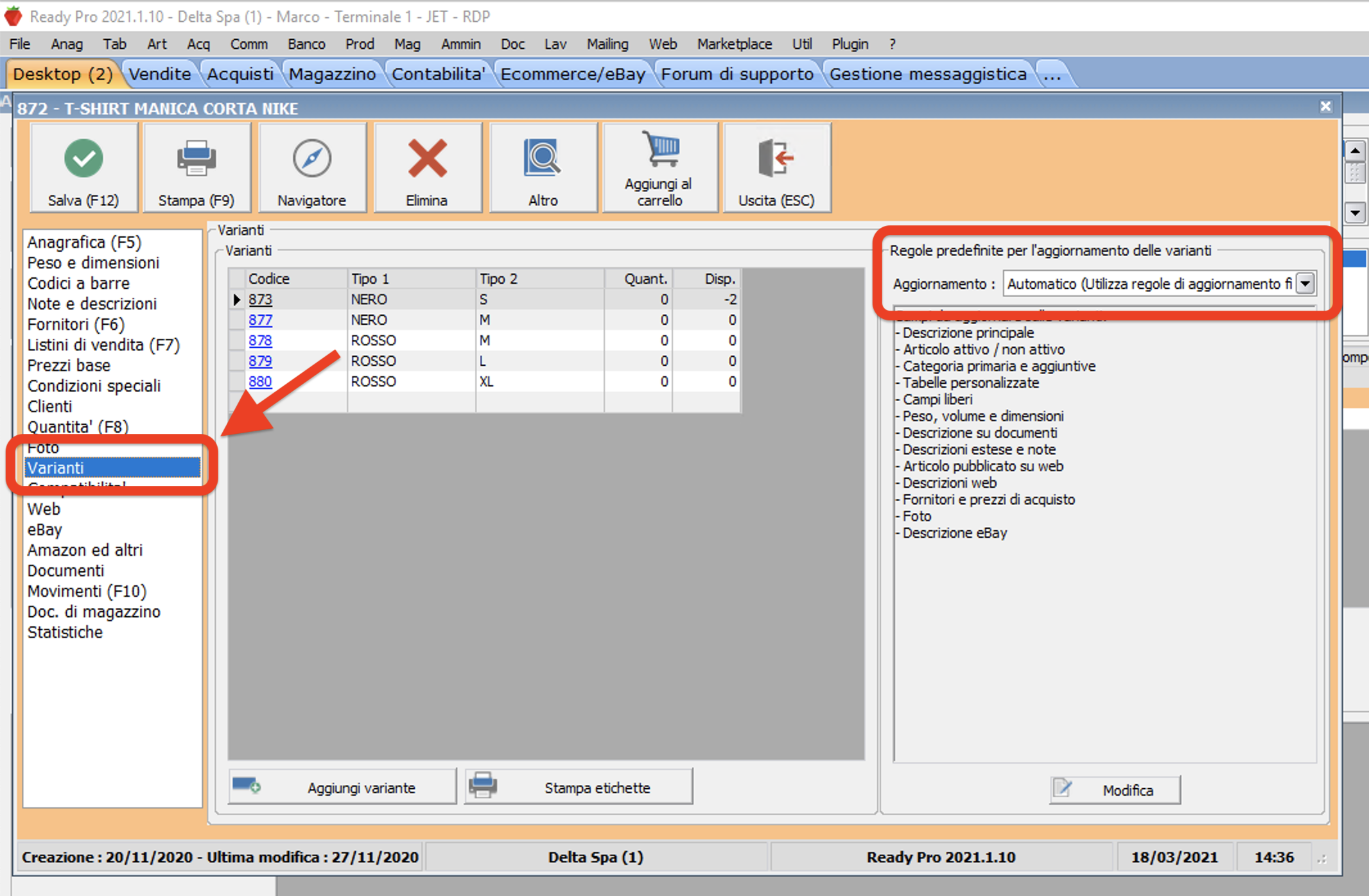Click the overflow tabs ellipsis

[1052, 74]
